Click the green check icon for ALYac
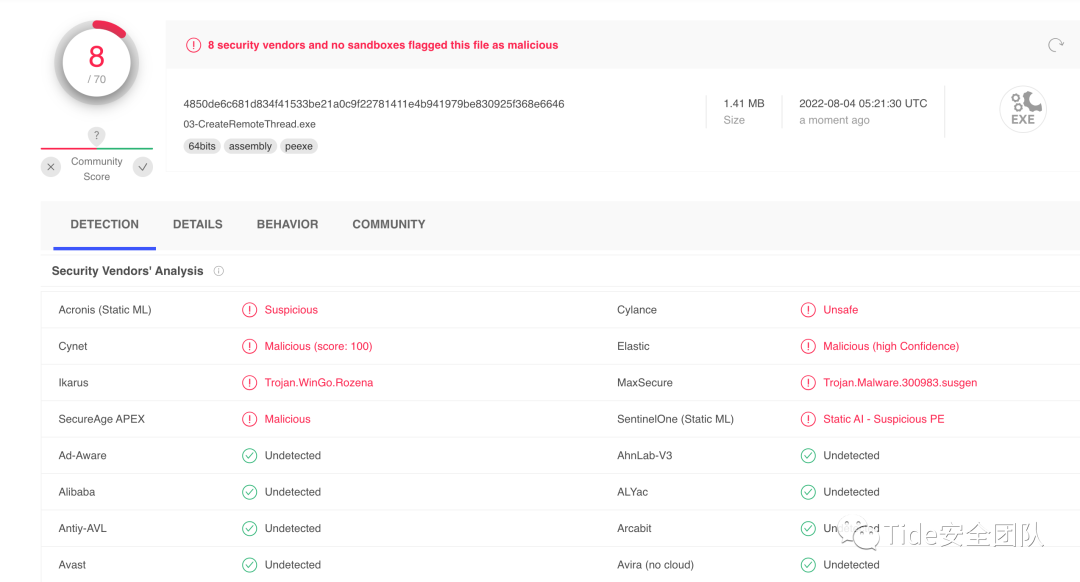The width and height of the screenshot is (1080, 582). [808, 492]
